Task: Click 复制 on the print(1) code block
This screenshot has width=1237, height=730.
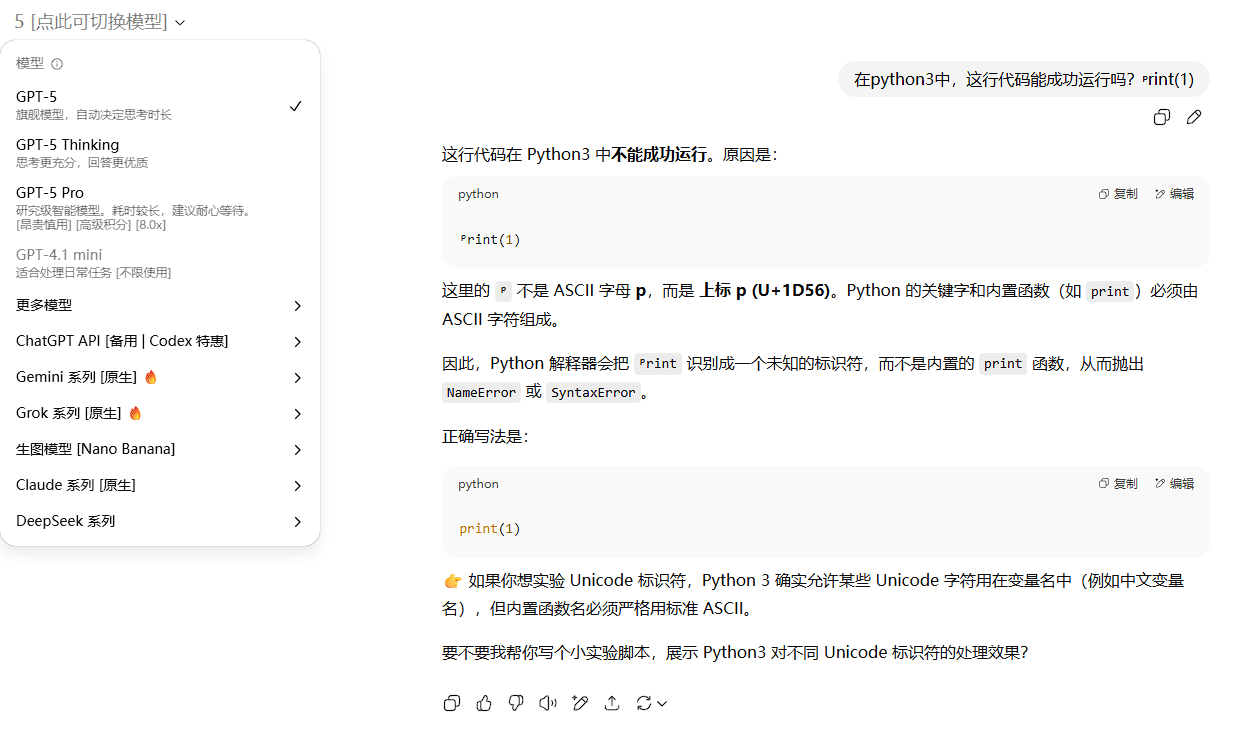Action: tap(1116, 483)
